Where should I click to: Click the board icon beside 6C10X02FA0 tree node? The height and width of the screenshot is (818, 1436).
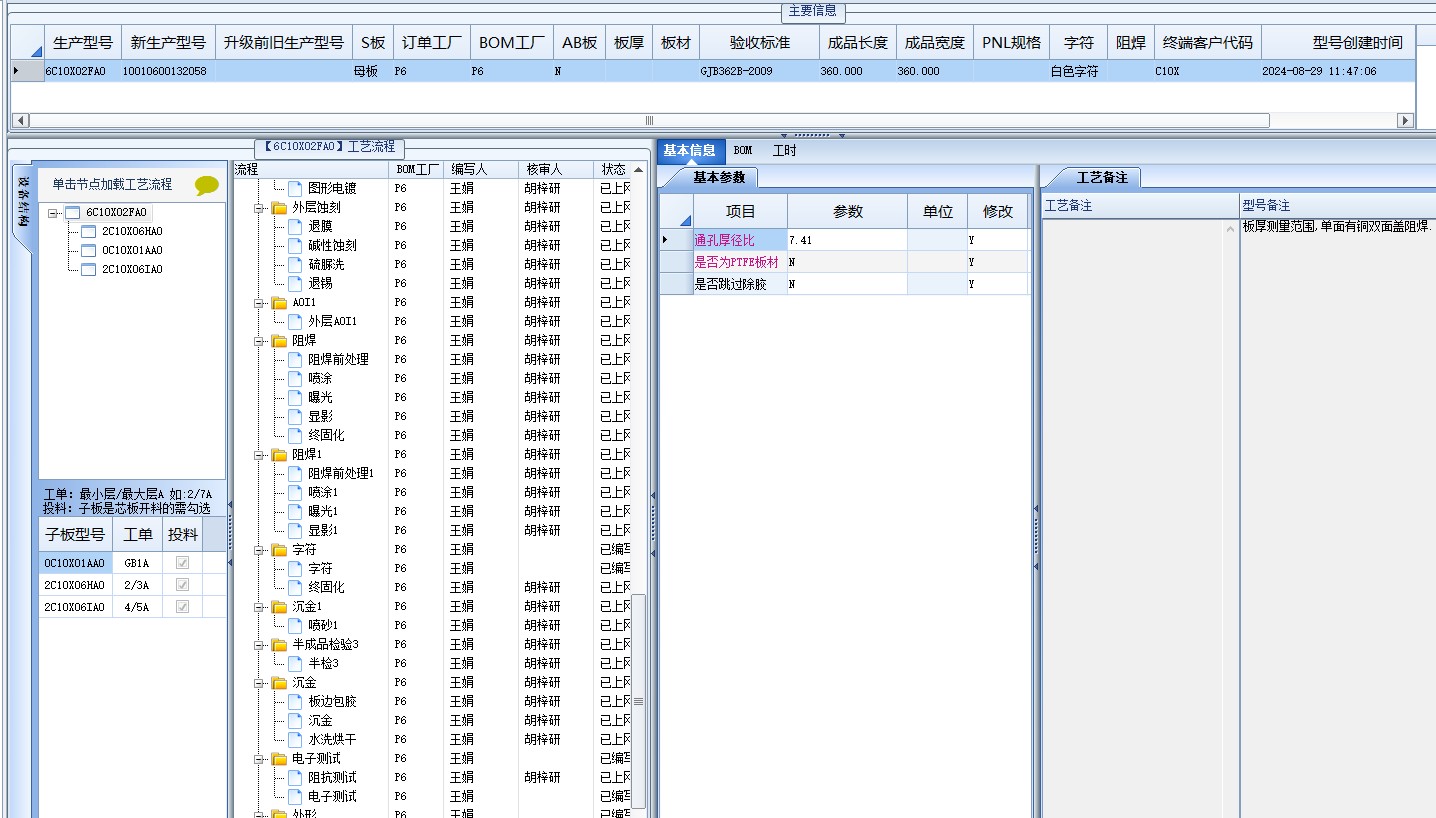[x=71, y=212]
